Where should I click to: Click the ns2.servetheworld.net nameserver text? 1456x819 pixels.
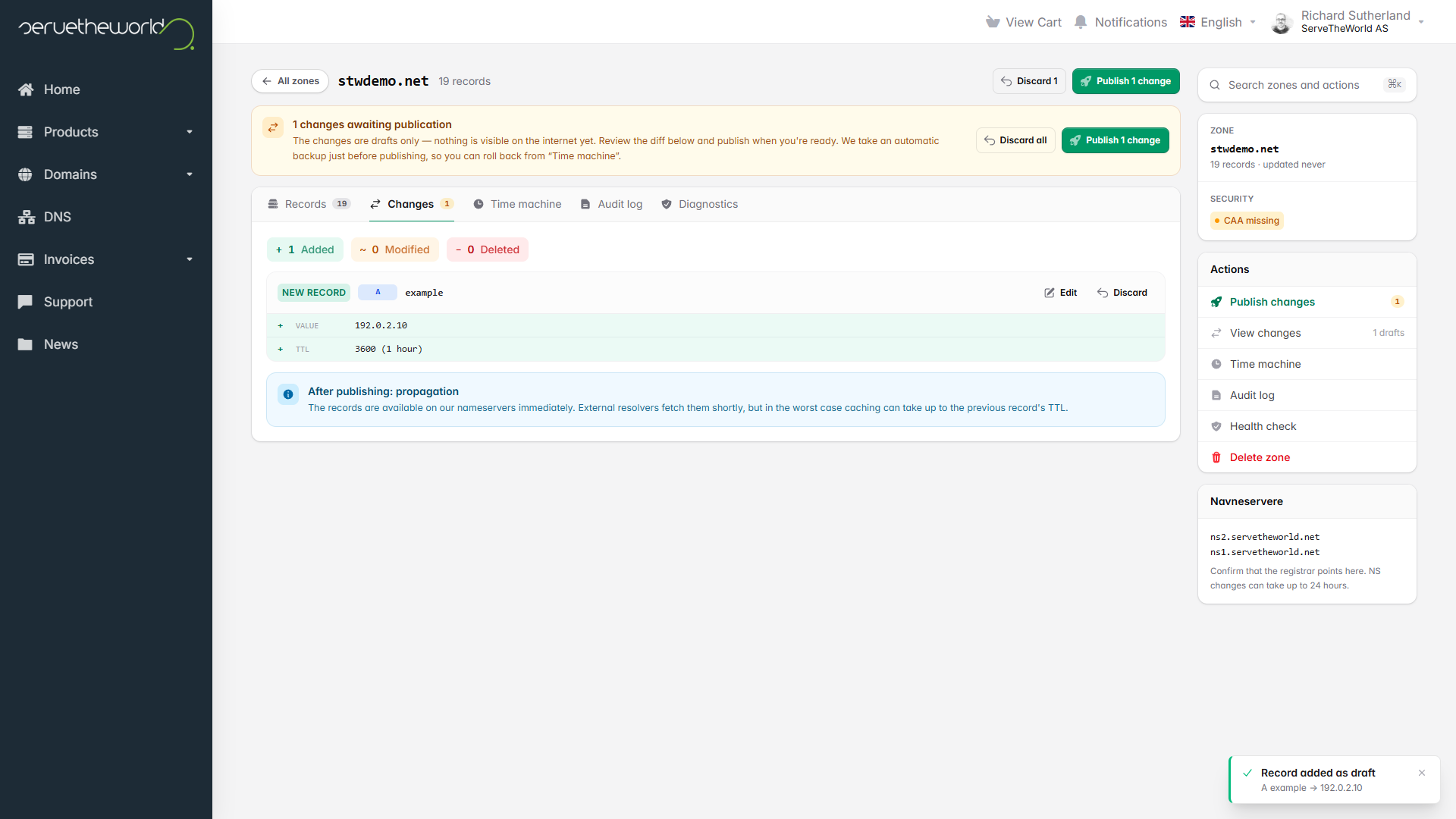point(1265,537)
